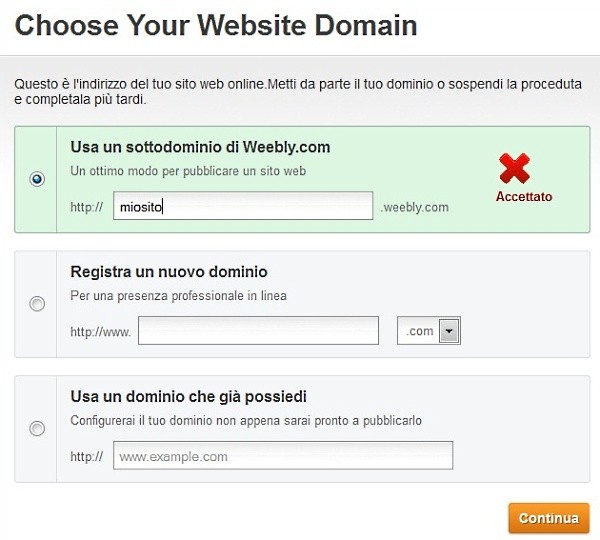Select the already-owned domain radio button
Image resolution: width=600 pixels, height=540 pixels.
[37, 429]
